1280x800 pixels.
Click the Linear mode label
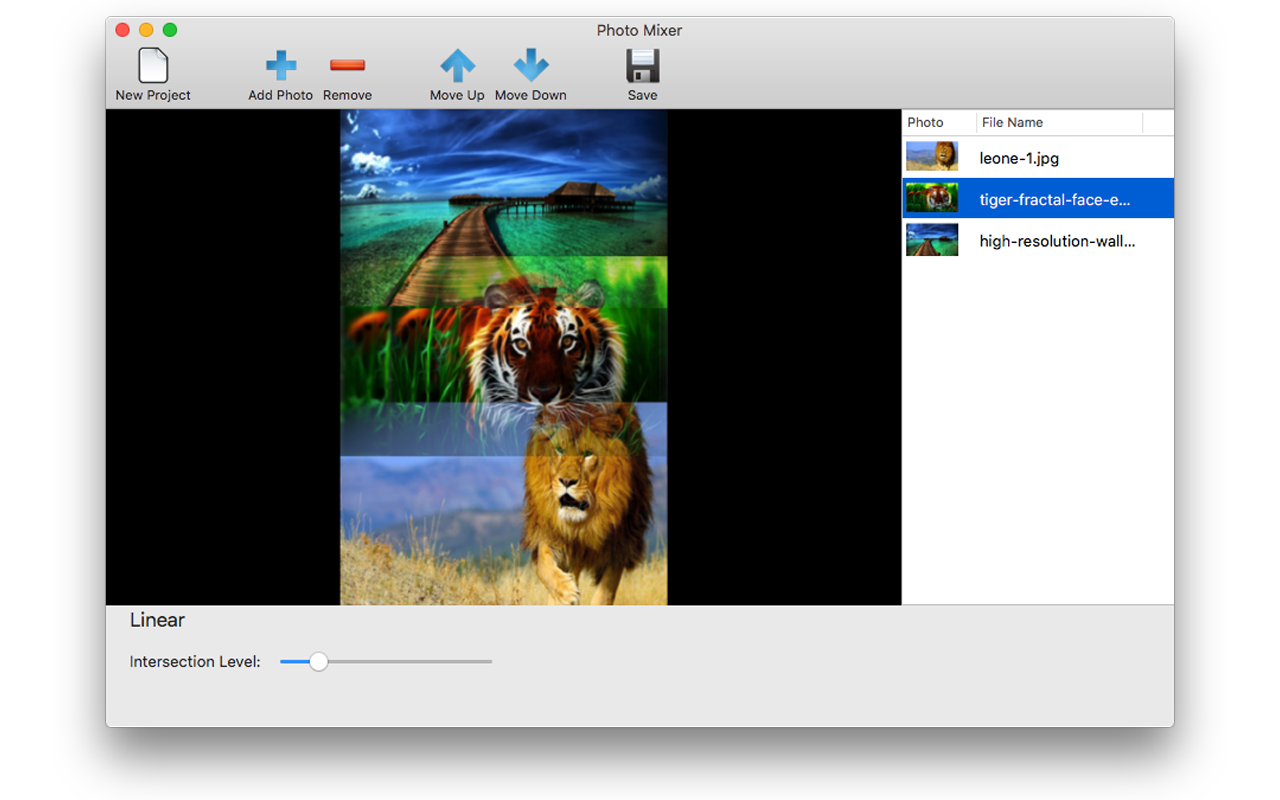[x=157, y=620]
